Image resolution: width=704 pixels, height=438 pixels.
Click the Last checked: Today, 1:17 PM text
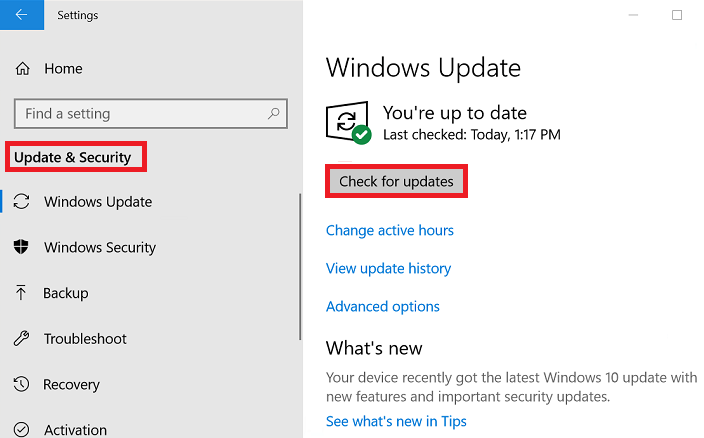click(471, 135)
